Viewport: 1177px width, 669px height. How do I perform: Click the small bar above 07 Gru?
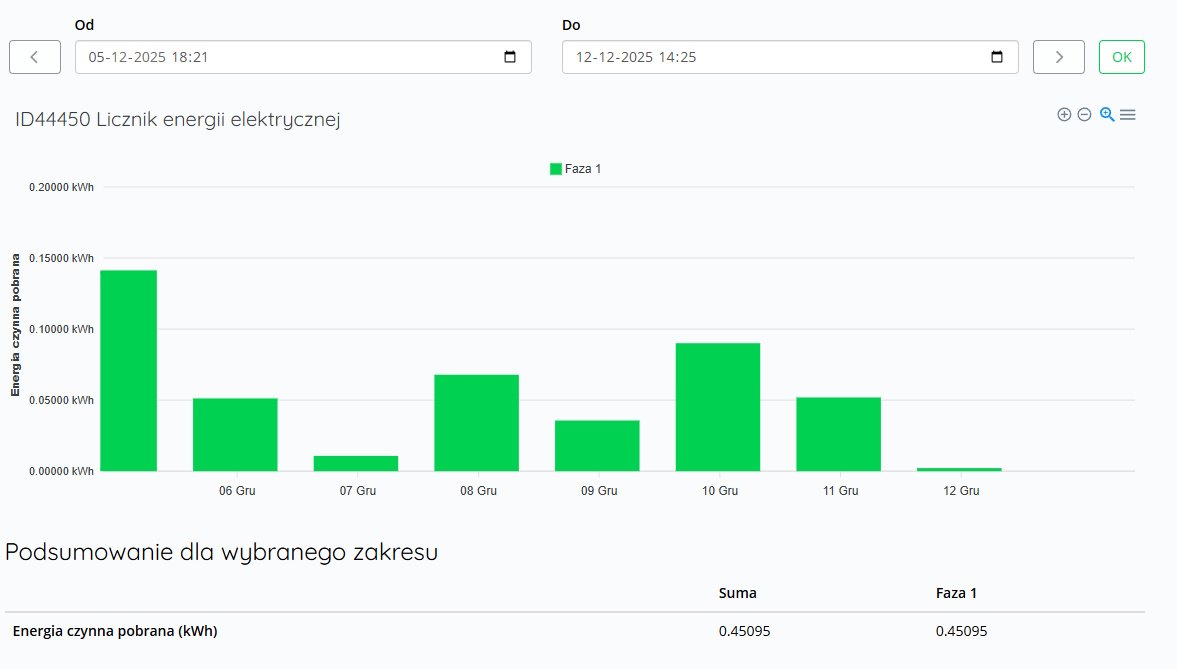356,462
